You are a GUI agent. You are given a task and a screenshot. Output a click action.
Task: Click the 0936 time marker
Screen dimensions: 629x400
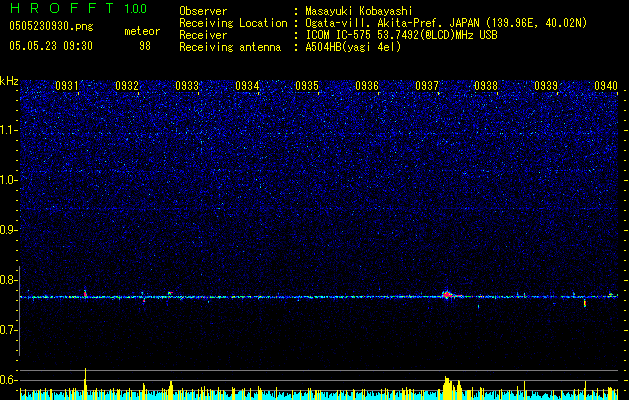click(x=367, y=86)
